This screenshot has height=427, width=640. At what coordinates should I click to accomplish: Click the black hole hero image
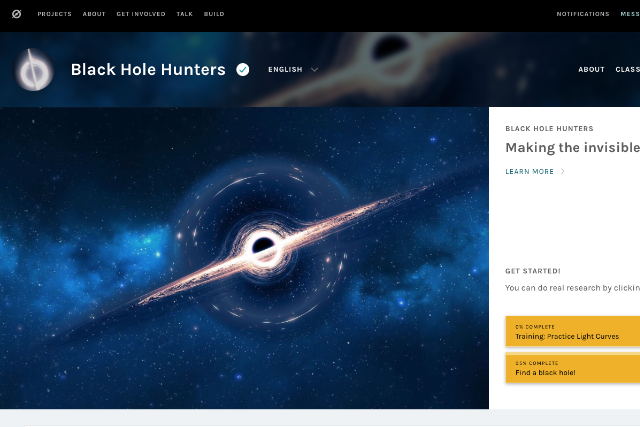(244, 258)
